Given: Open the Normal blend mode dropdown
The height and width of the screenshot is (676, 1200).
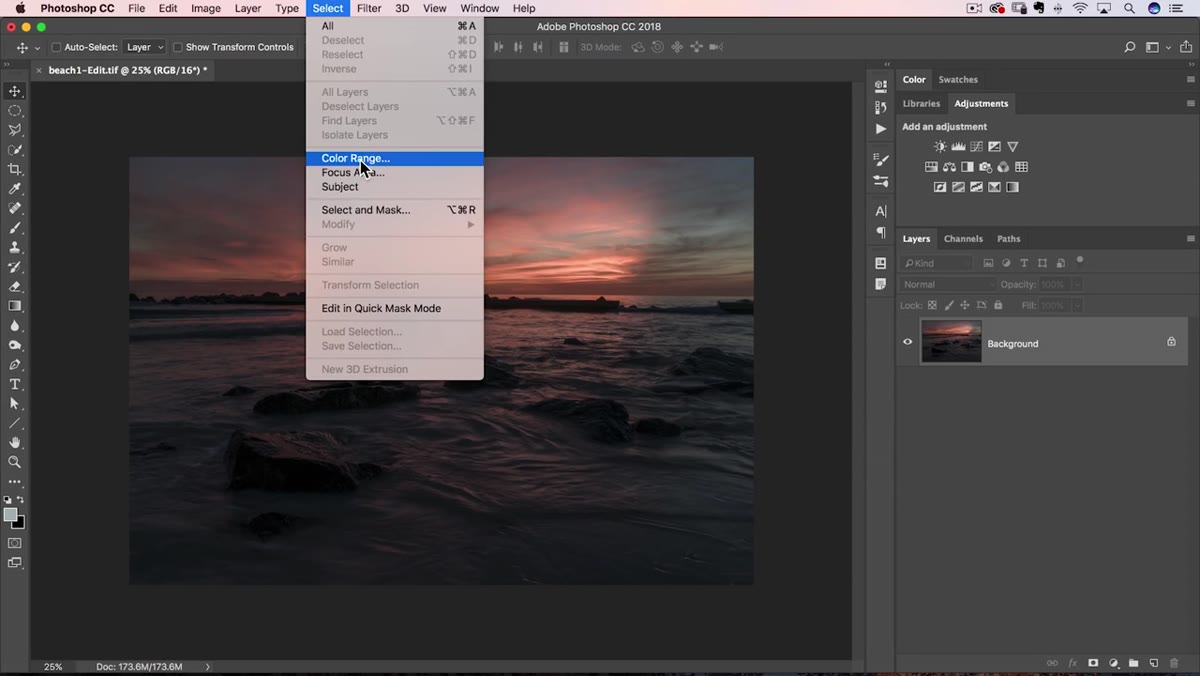Looking at the screenshot, I should (947, 284).
